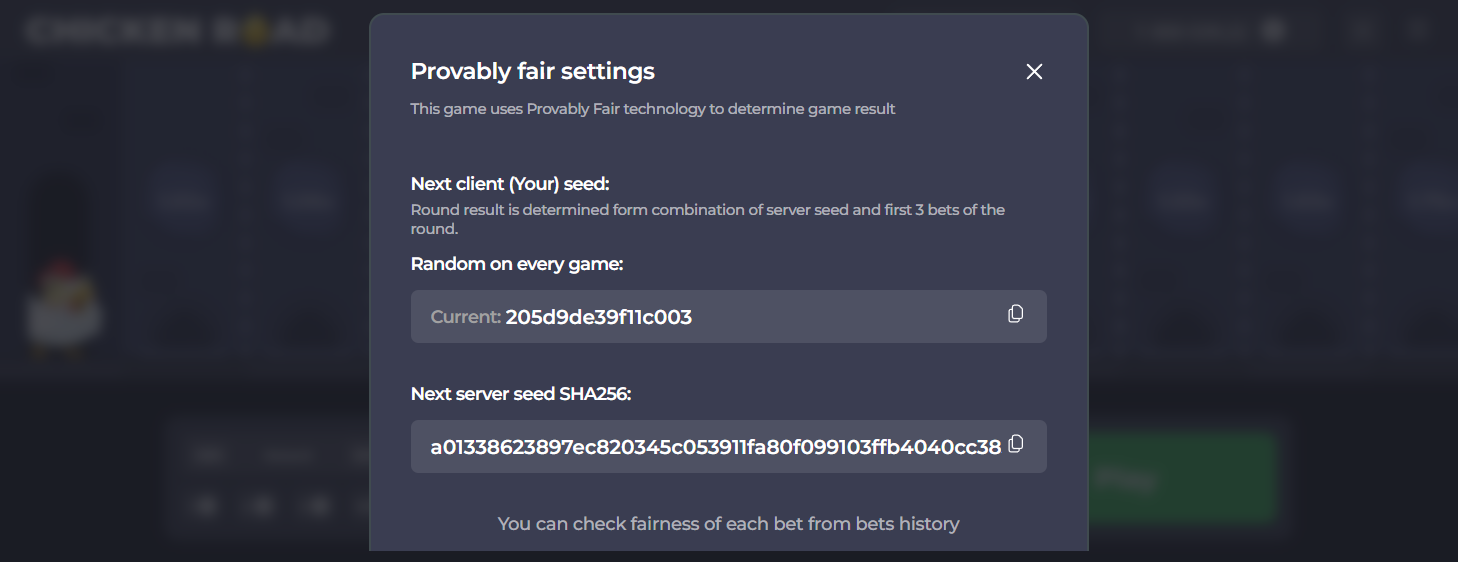Click the "Next client (Your) seed:" label
The image size is (1458, 562).
[x=510, y=184]
